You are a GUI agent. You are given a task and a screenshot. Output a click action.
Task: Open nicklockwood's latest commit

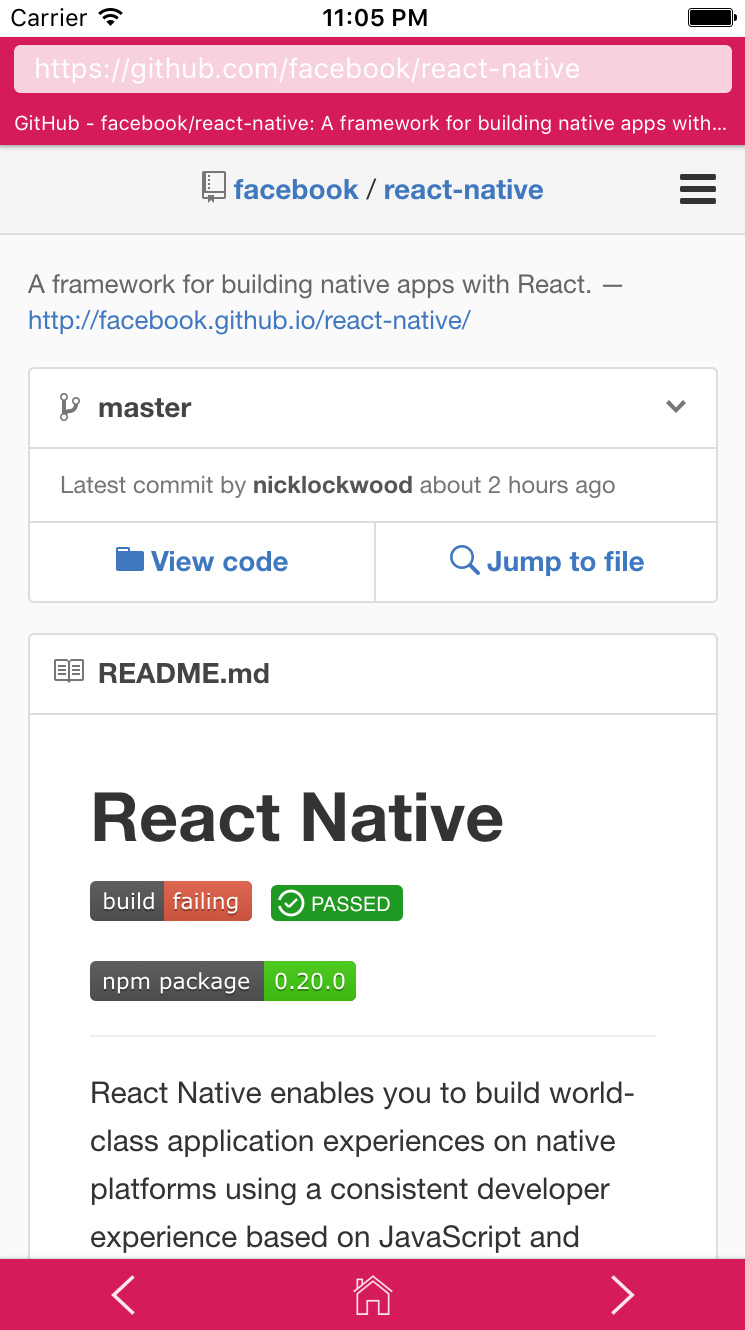(x=332, y=485)
